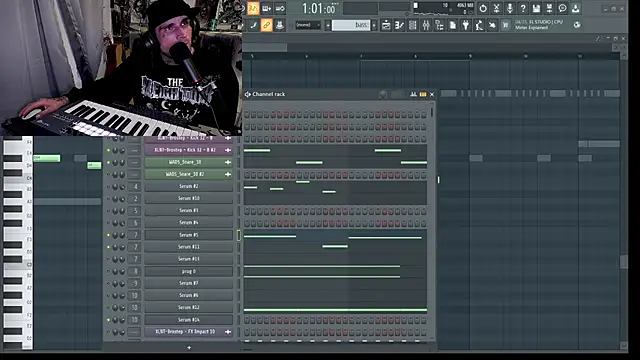This screenshot has height=360, width=640.
Task: Click the add channel plus button
Action: pos(189,348)
